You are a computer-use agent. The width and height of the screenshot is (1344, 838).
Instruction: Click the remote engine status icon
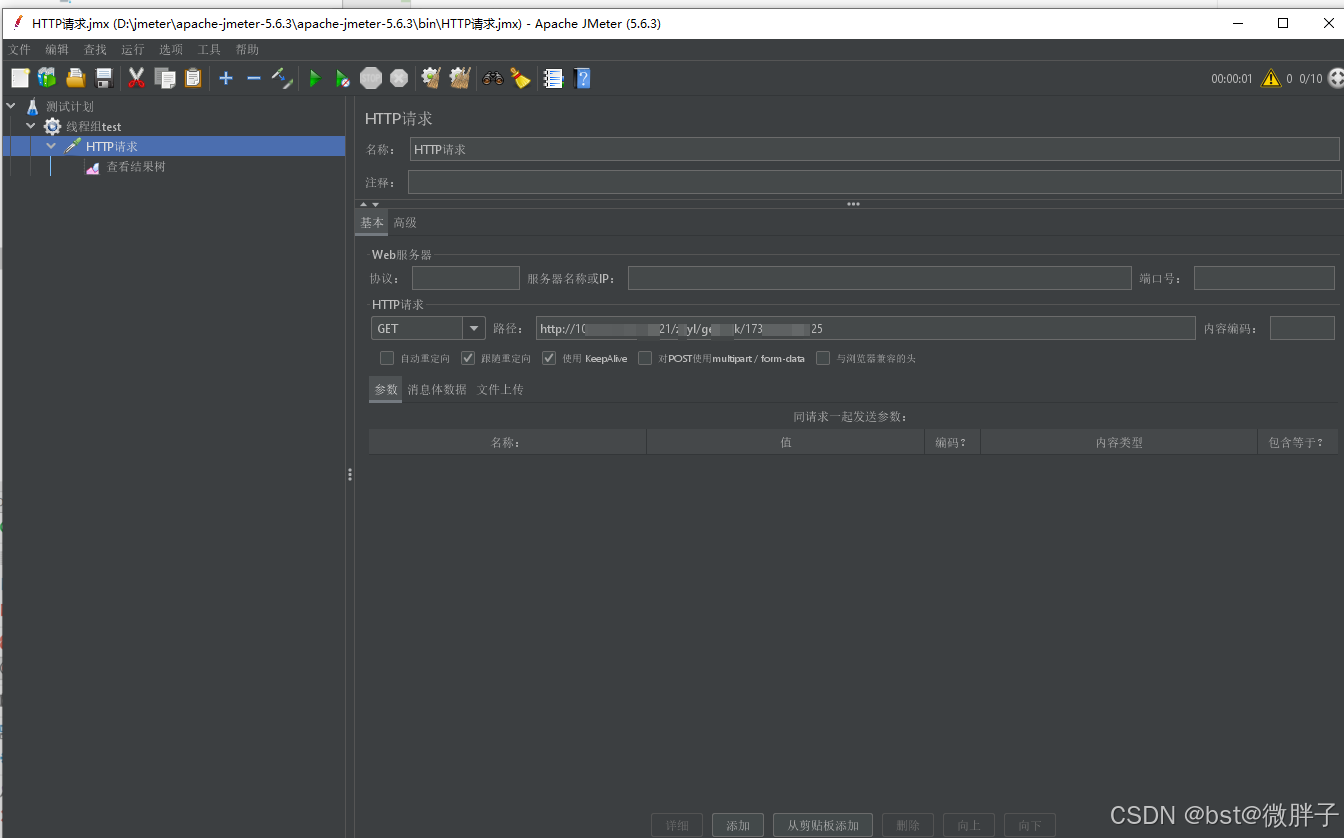pos(1335,78)
